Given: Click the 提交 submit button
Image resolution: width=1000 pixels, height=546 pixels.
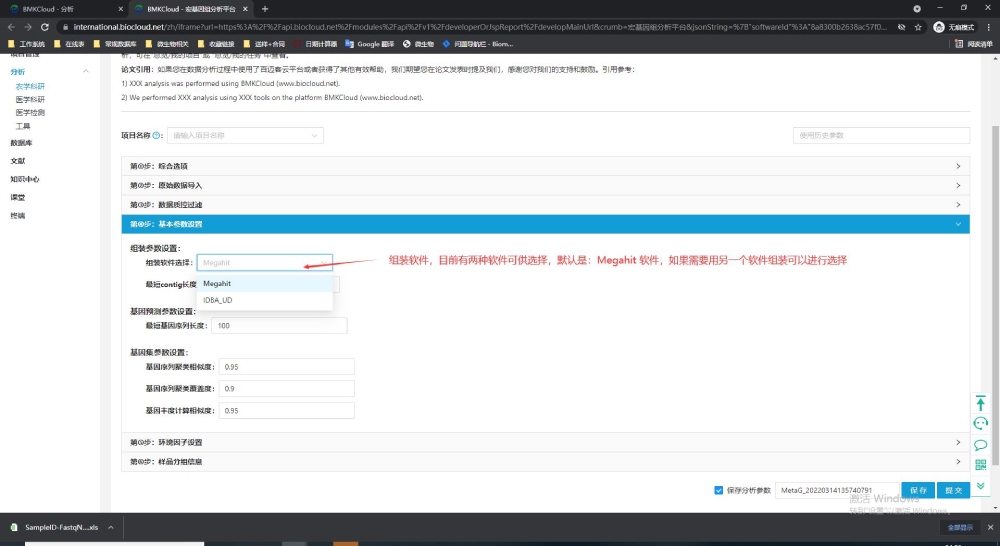Looking at the screenshot, I should [954, 490].
